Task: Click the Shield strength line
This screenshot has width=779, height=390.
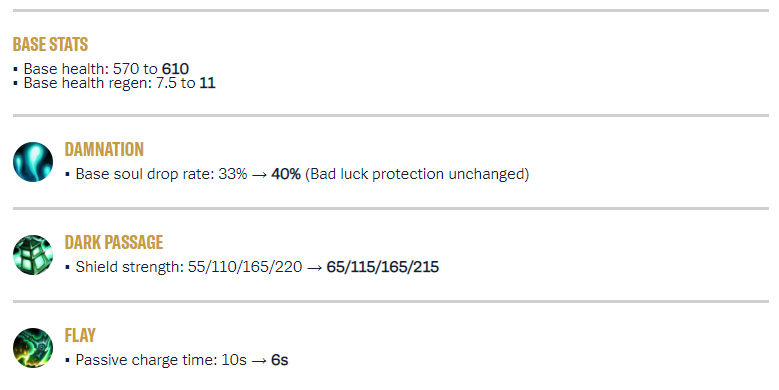Action: coord(252,267)
